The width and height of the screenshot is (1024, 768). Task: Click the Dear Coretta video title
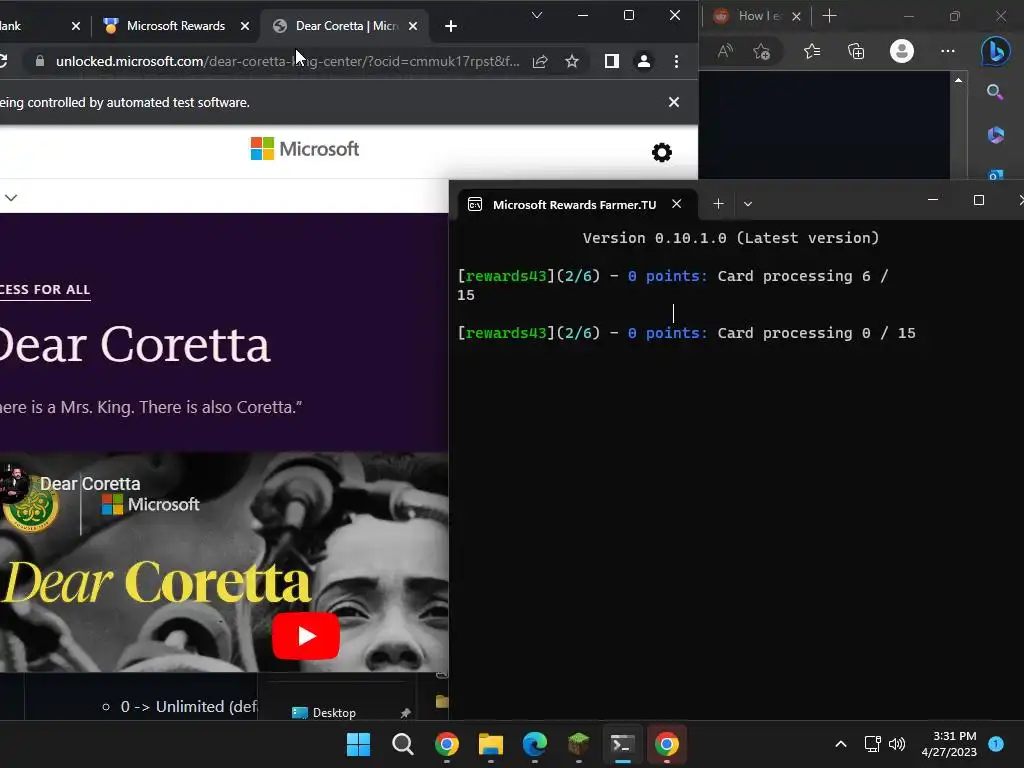[90, 483]
